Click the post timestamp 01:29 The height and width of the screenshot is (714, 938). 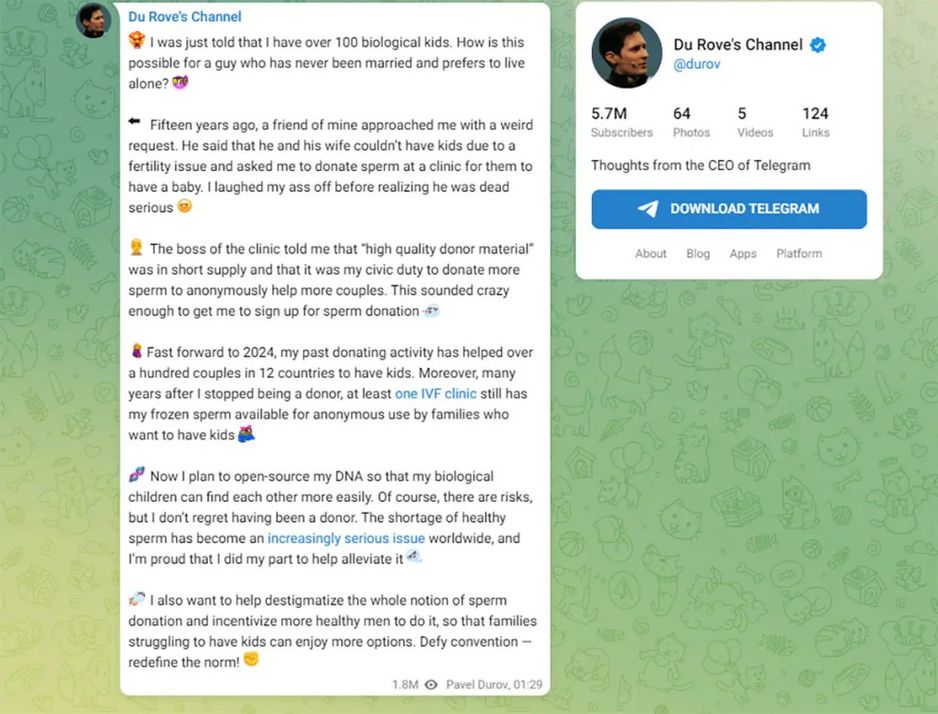tap(526, 684)
